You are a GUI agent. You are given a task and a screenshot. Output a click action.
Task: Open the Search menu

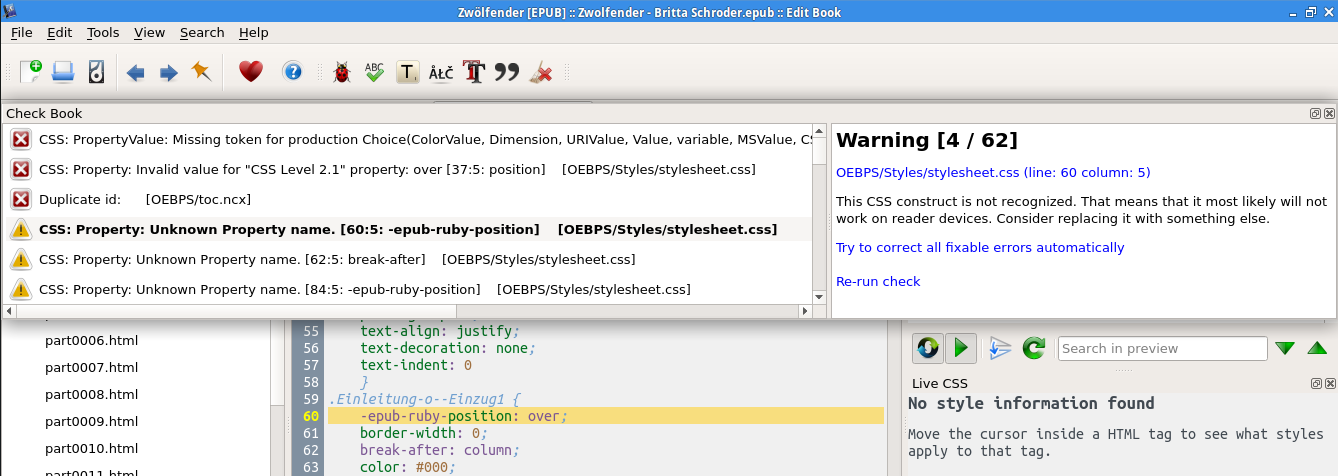click(202, 32)
